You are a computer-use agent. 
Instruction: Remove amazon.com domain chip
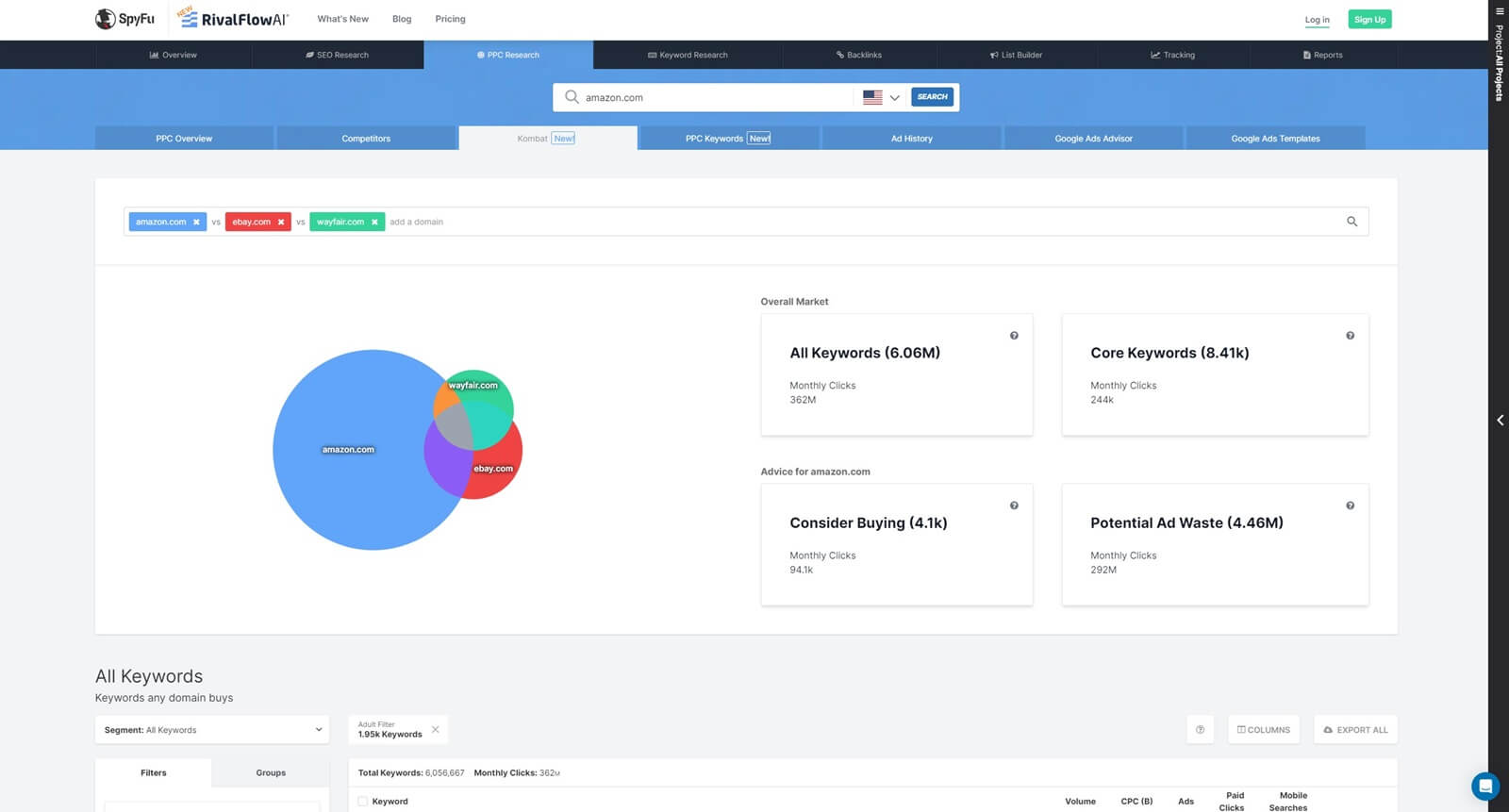(x=196, y=223)
